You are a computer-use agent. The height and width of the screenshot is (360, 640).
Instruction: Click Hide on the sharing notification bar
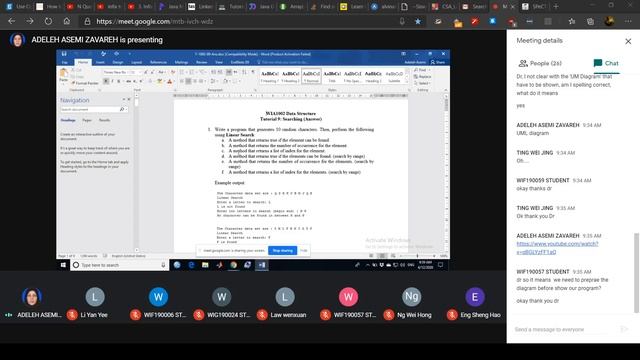[303, 251]
